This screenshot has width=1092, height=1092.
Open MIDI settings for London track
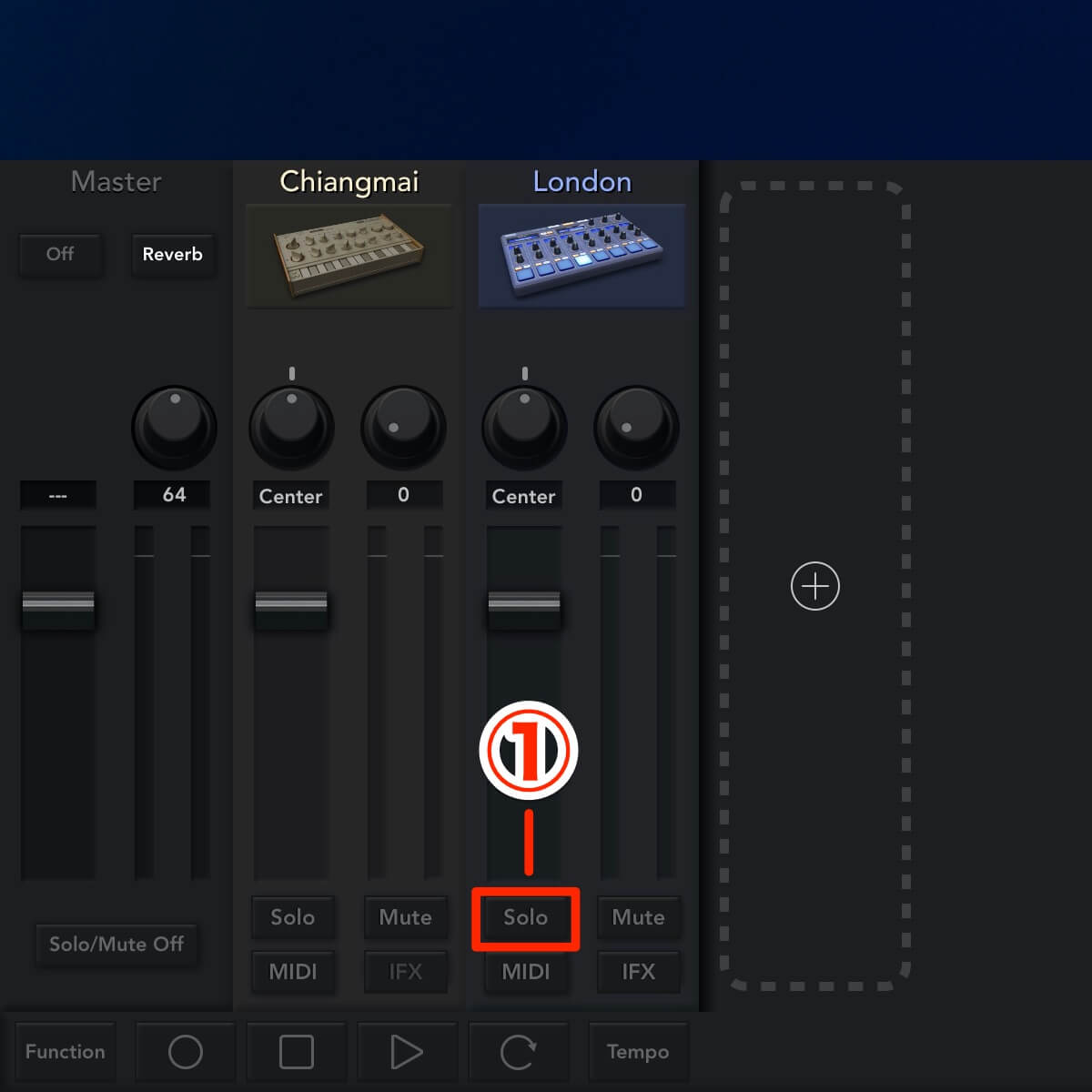[x=526, y=972]
